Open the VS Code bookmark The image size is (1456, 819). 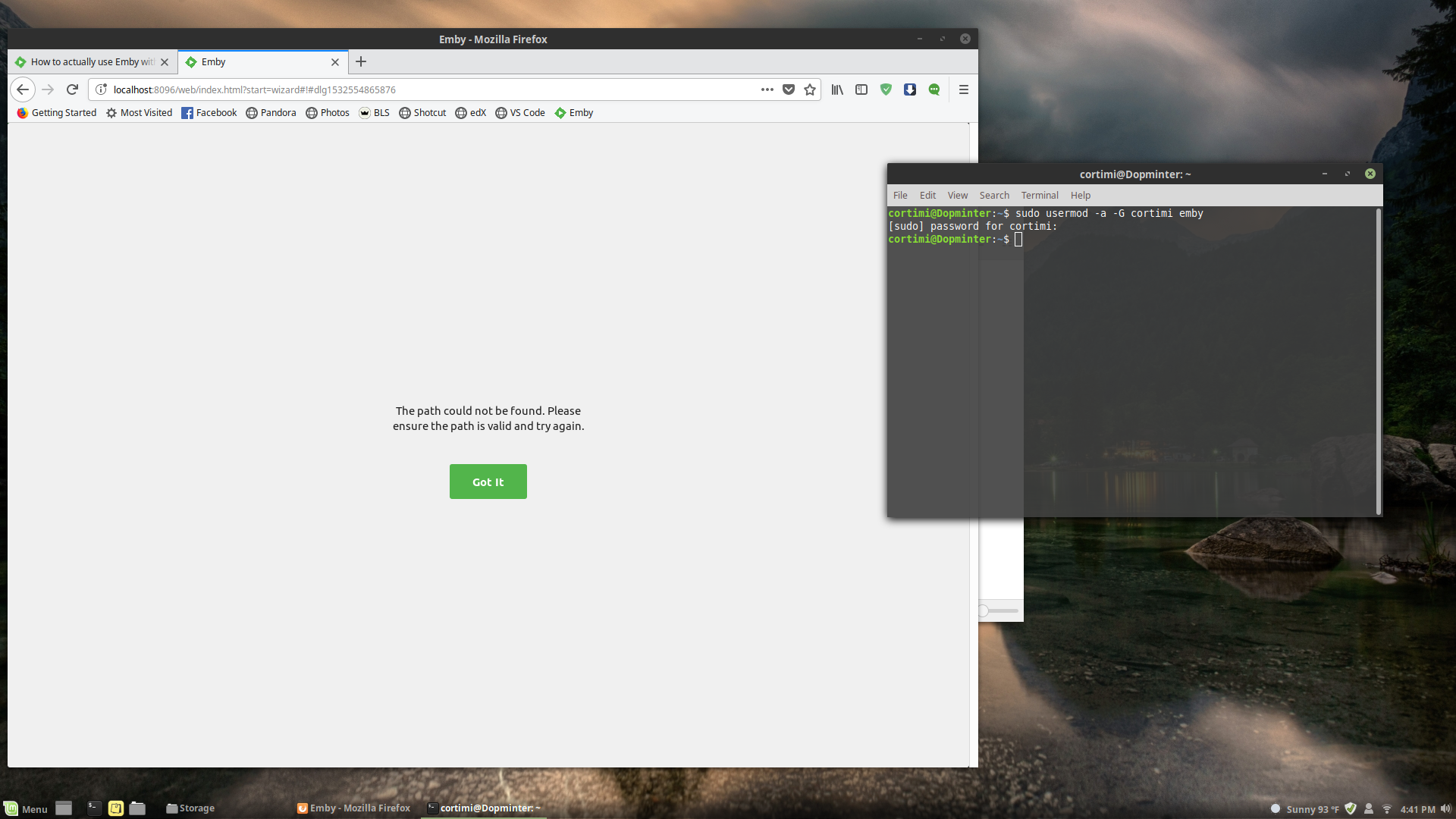point(520,113)
